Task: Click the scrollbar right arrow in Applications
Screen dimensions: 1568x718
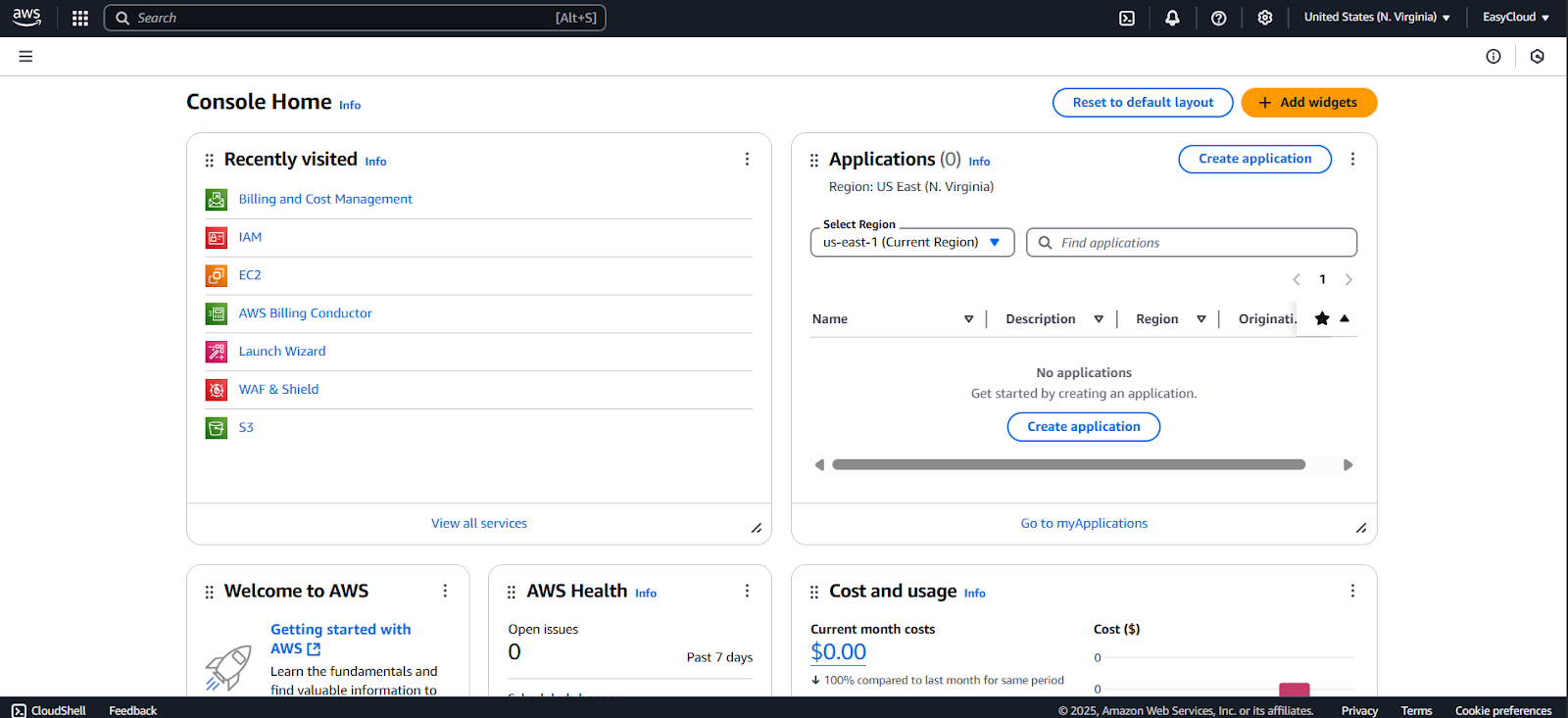Action: [x=1348, y=465]
